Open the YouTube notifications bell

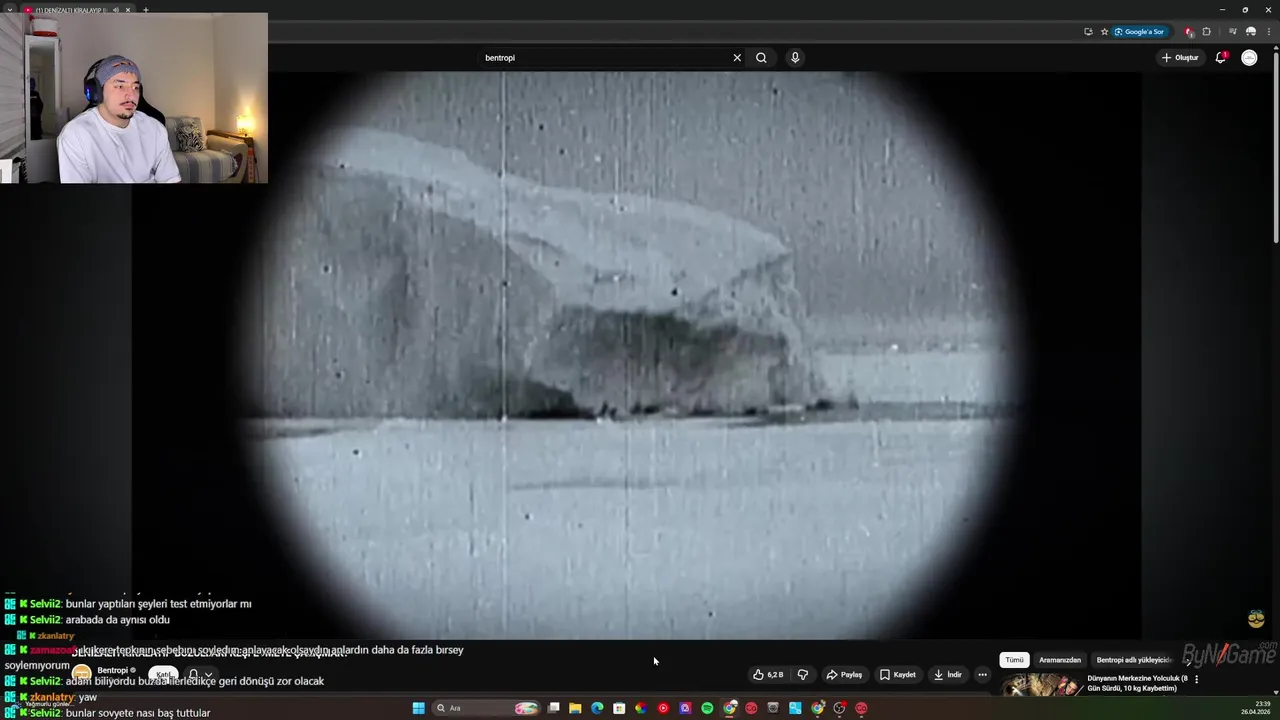click(x=1221, y=58)
